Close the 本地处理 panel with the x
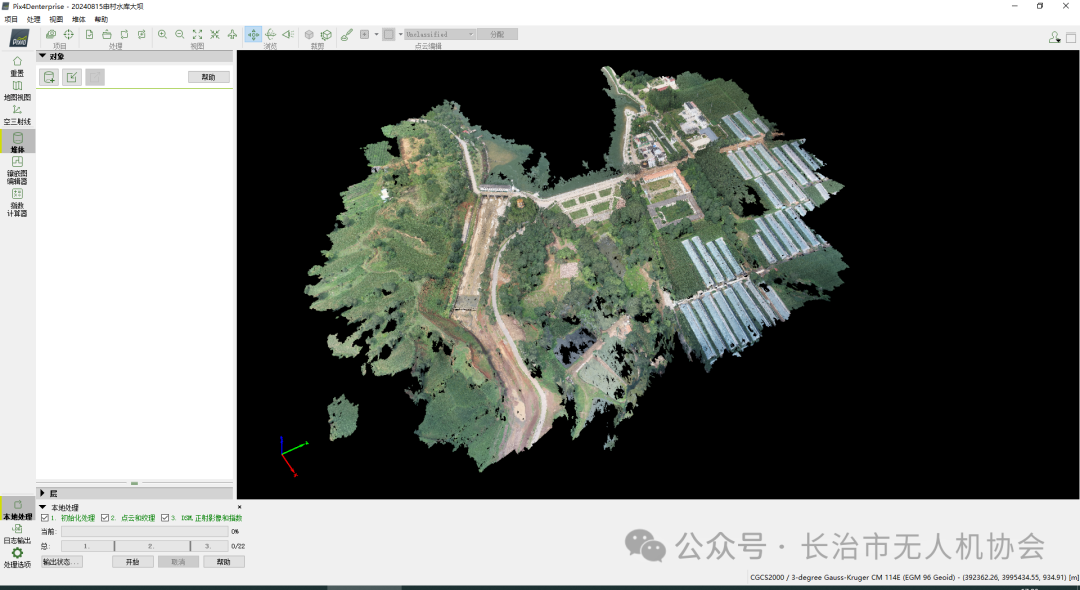The image size is (1080, 590). [240, 507]
